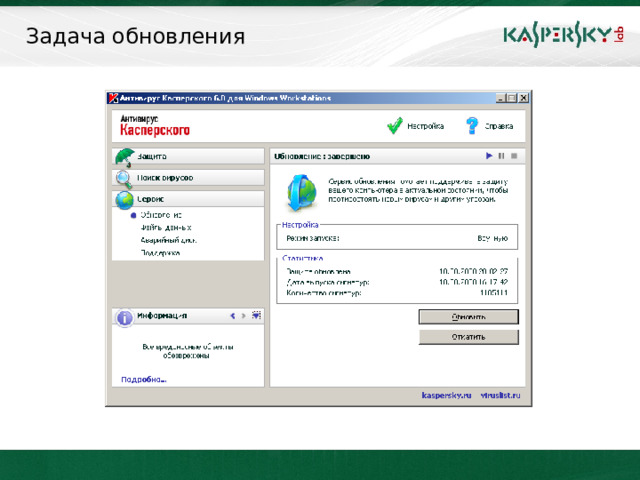The height and width of the screenshot is (480, 640).
Task: Click the Kaspersky K icon in the title bar
Action: 113,98
